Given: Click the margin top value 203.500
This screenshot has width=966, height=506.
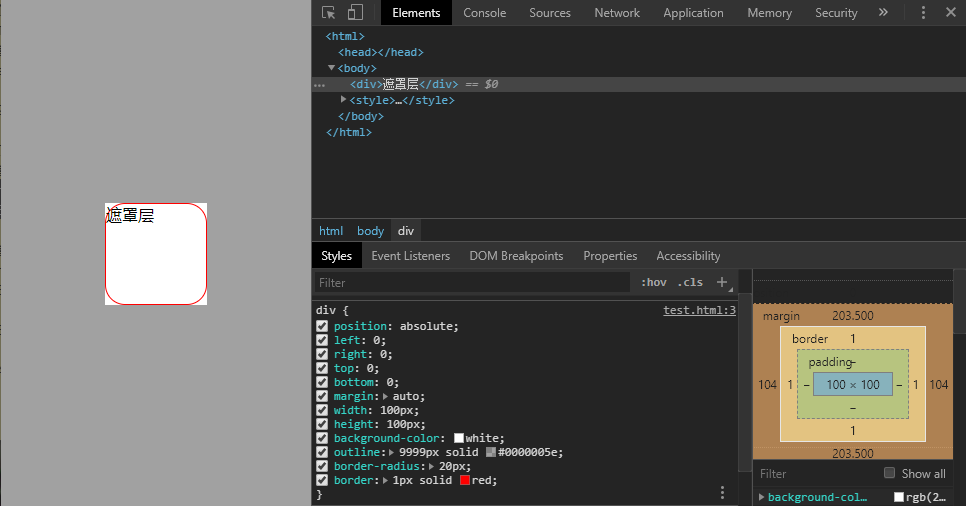Looking at the screenshot, I should pos(853,316).
